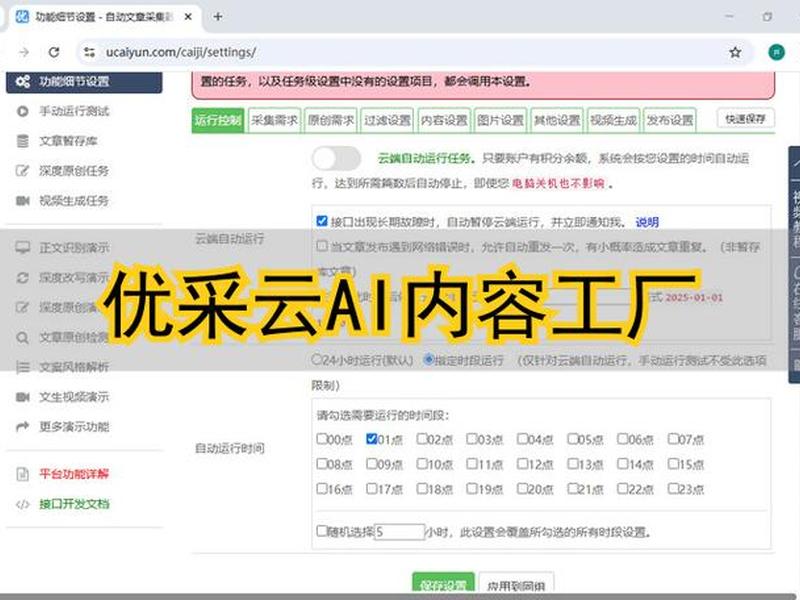Close the 功能细节设置 browser tab
The width and height of the screenshot is (800, 600).
(188, 17)
